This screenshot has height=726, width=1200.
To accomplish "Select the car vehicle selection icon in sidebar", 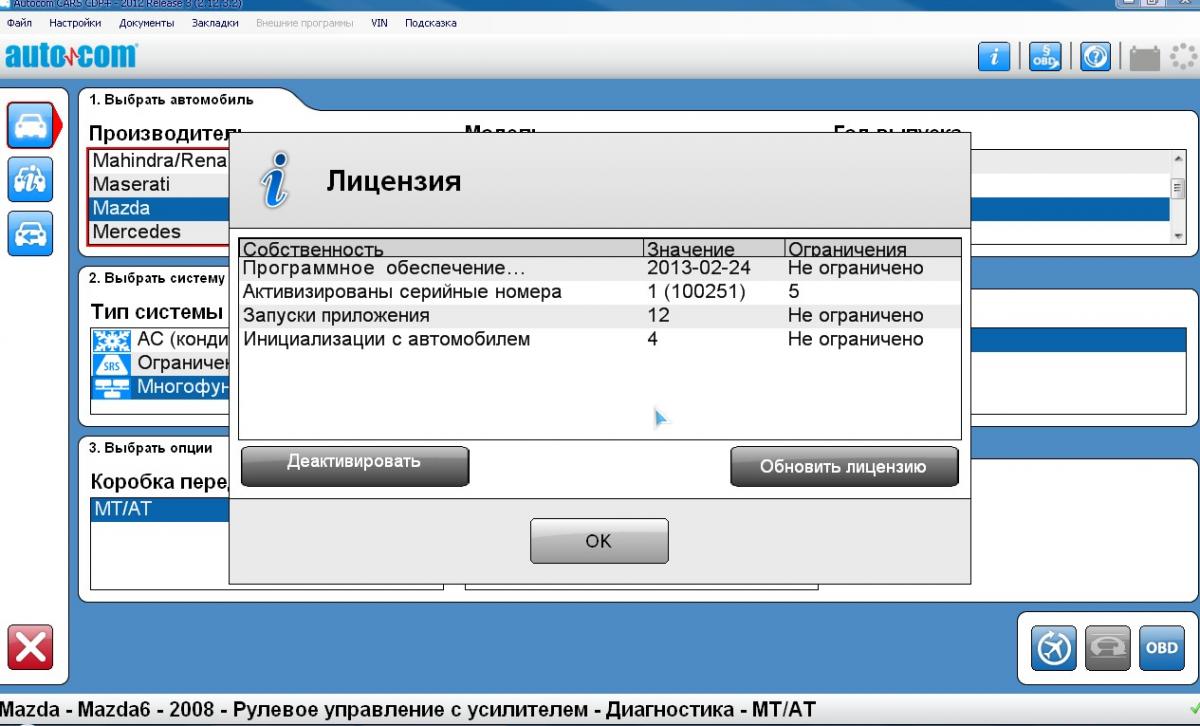I will coord(31,124).
